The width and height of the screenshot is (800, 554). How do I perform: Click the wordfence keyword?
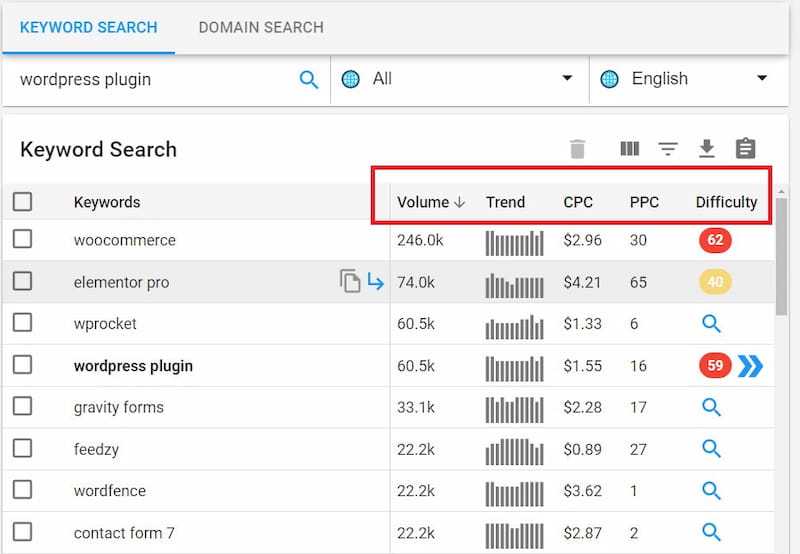tap(110, 491)
